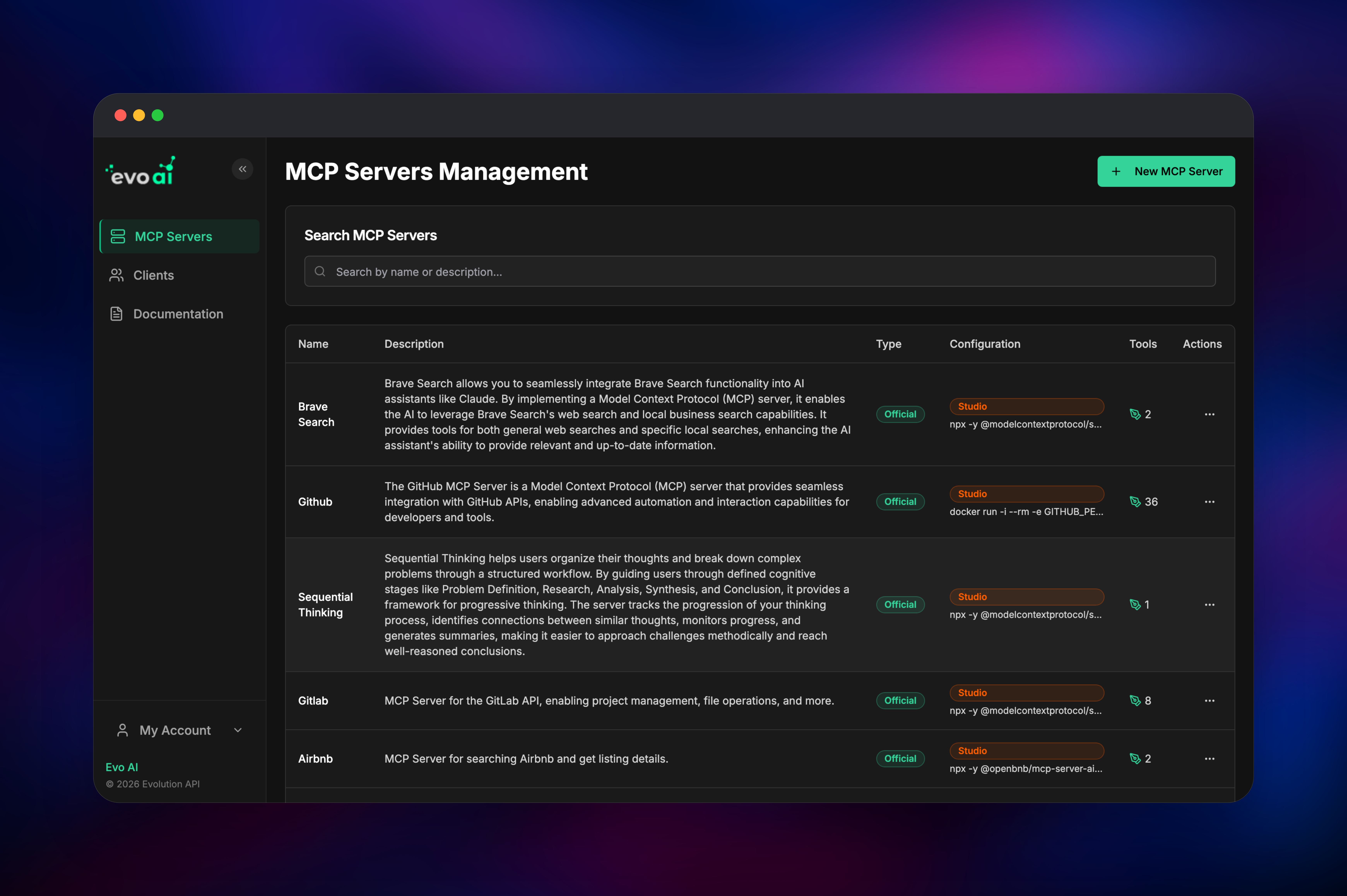This screenshot has width=1347, height=896.
Task: Click the docker run command in Github row
Action: click(1026, 512)
